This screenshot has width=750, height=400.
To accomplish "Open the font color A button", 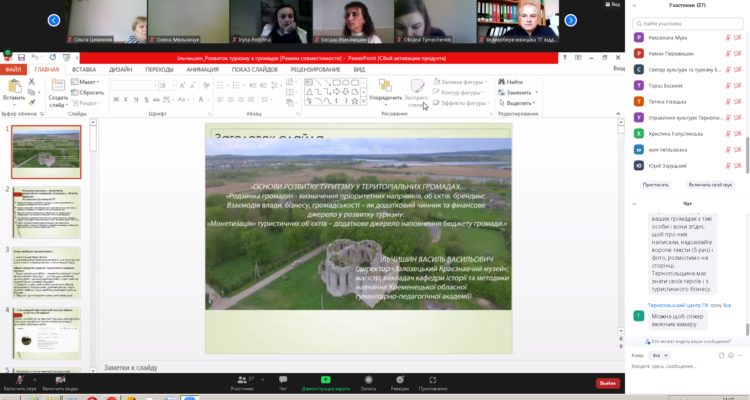I will point(201,100).
